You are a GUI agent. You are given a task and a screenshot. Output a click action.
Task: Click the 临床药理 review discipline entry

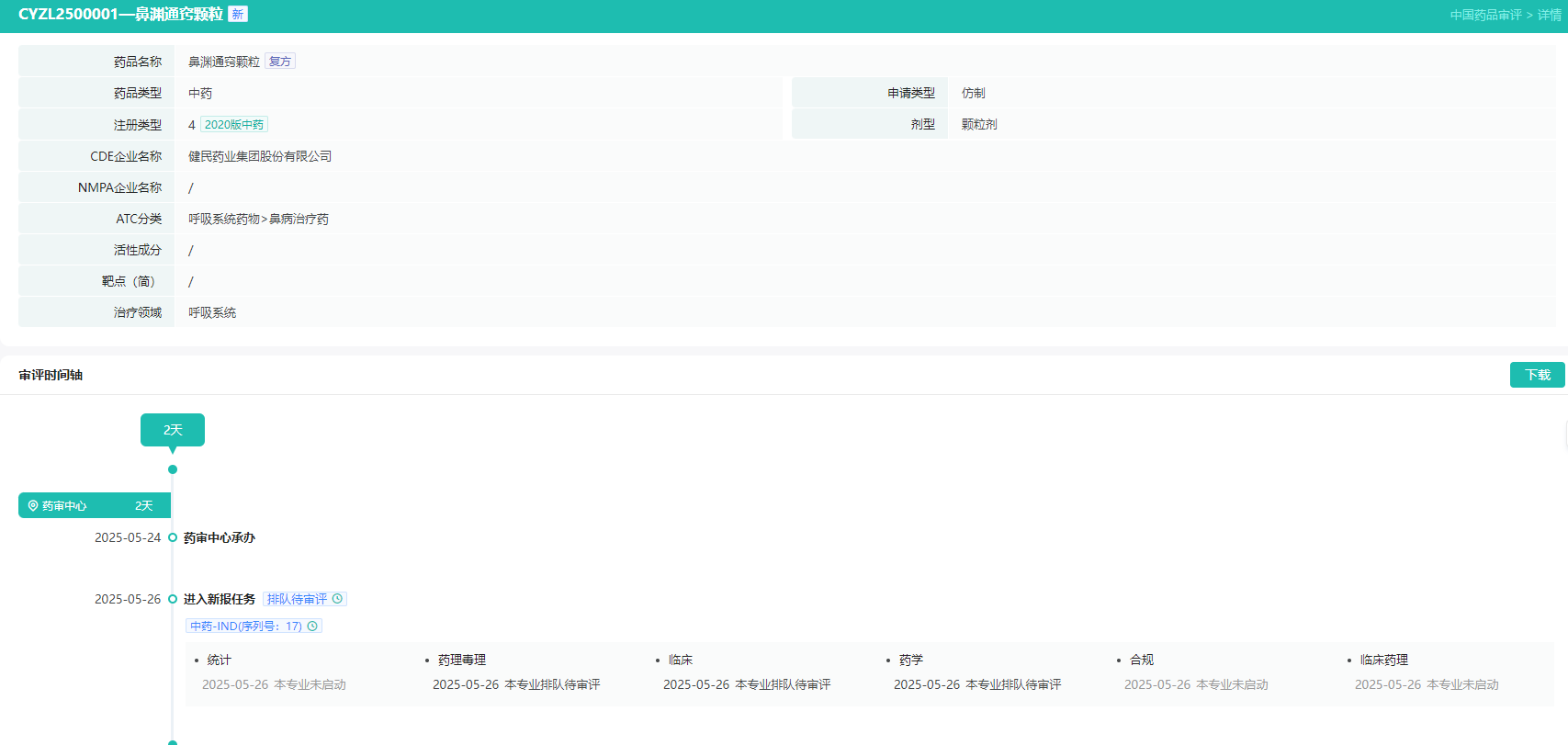click(x=1383, y=660)
